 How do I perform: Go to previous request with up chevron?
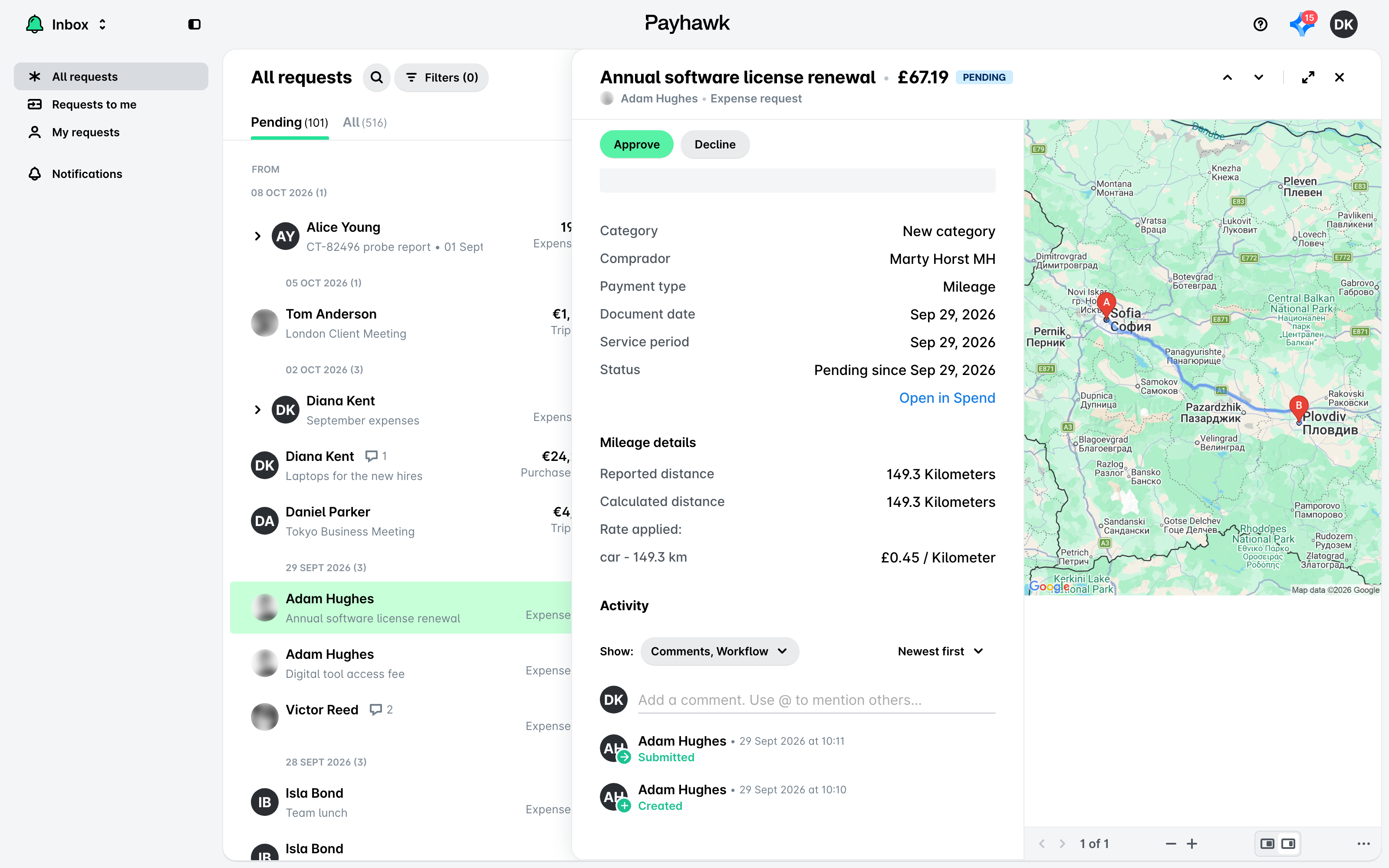point(1227,78)
